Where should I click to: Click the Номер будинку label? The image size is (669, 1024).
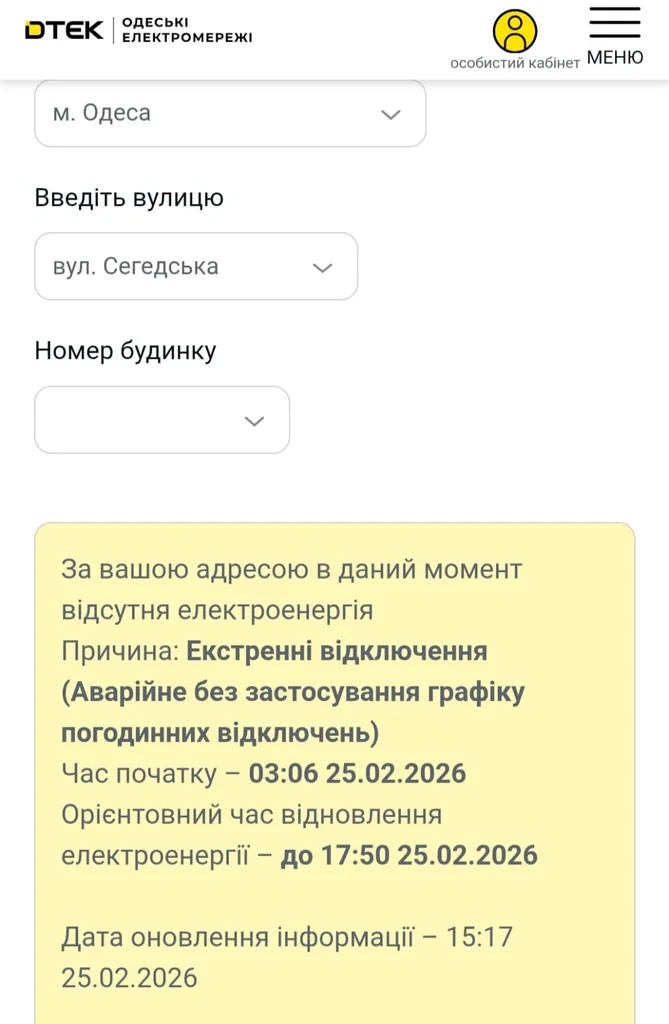[x=125, y=351]
